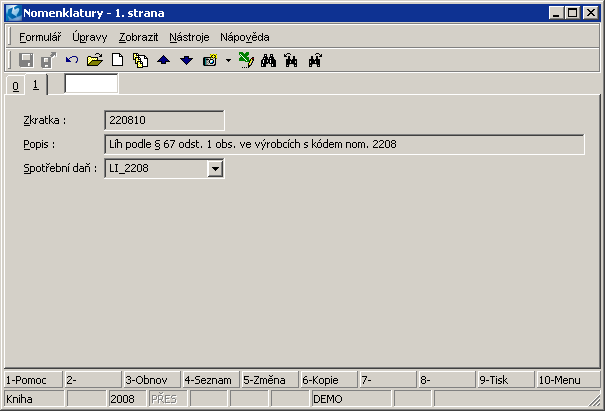
Task: Click the Spotřební daň label
Action: tap(60, 168)
